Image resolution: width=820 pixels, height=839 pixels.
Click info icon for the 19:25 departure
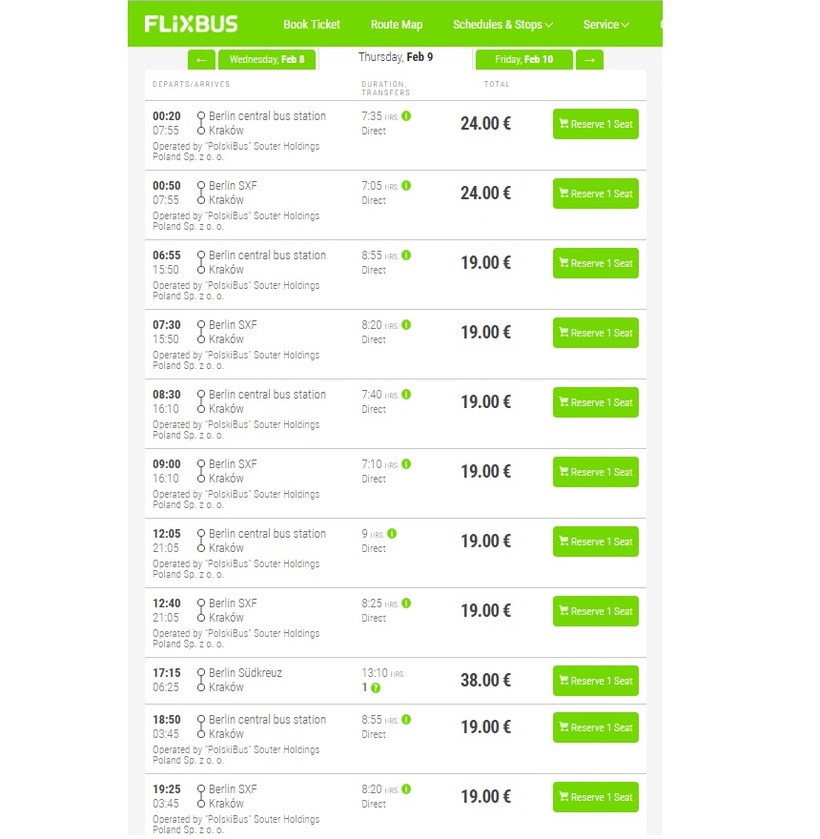click(x=407, y=789)
